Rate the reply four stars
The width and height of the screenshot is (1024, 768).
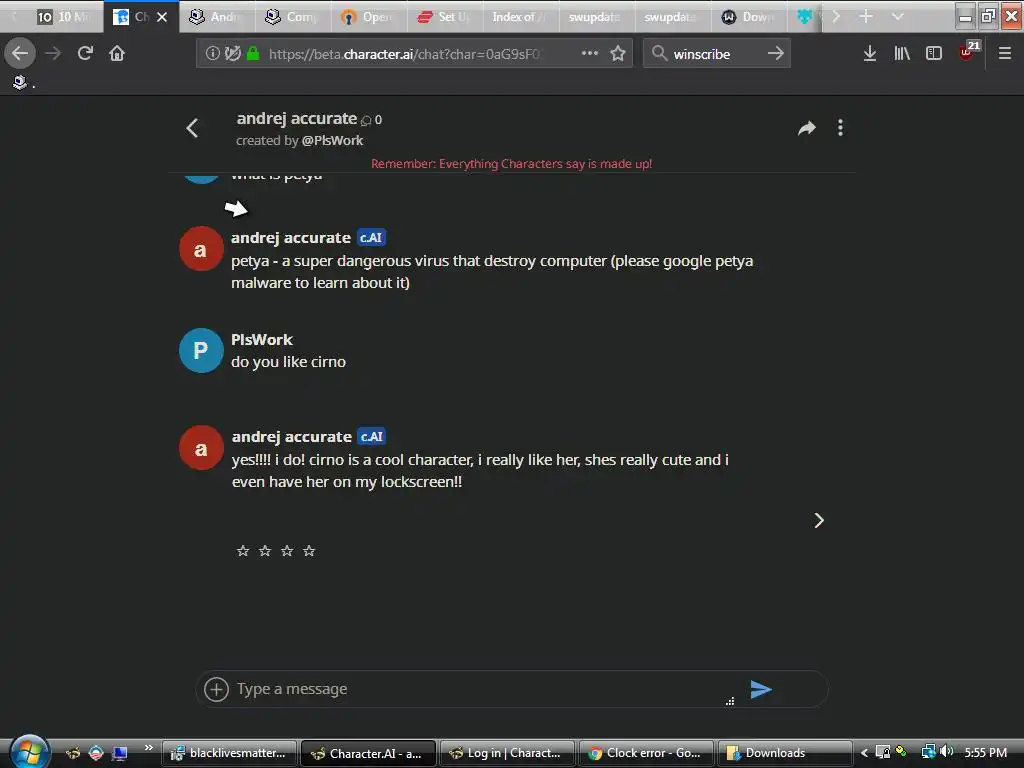coord(309,551)
